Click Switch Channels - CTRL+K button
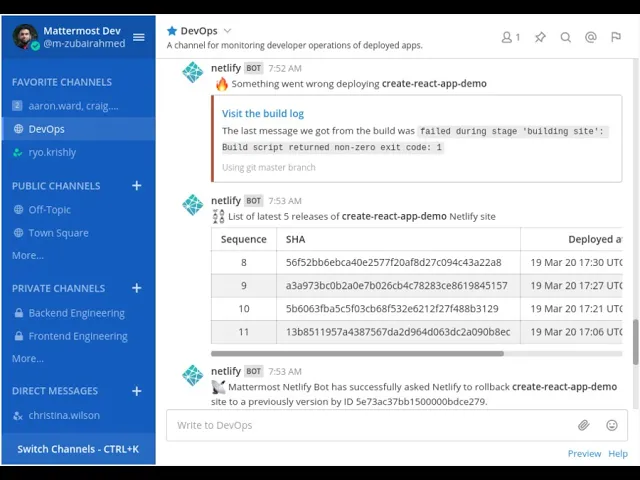640x480 pixels. point(78,449)
